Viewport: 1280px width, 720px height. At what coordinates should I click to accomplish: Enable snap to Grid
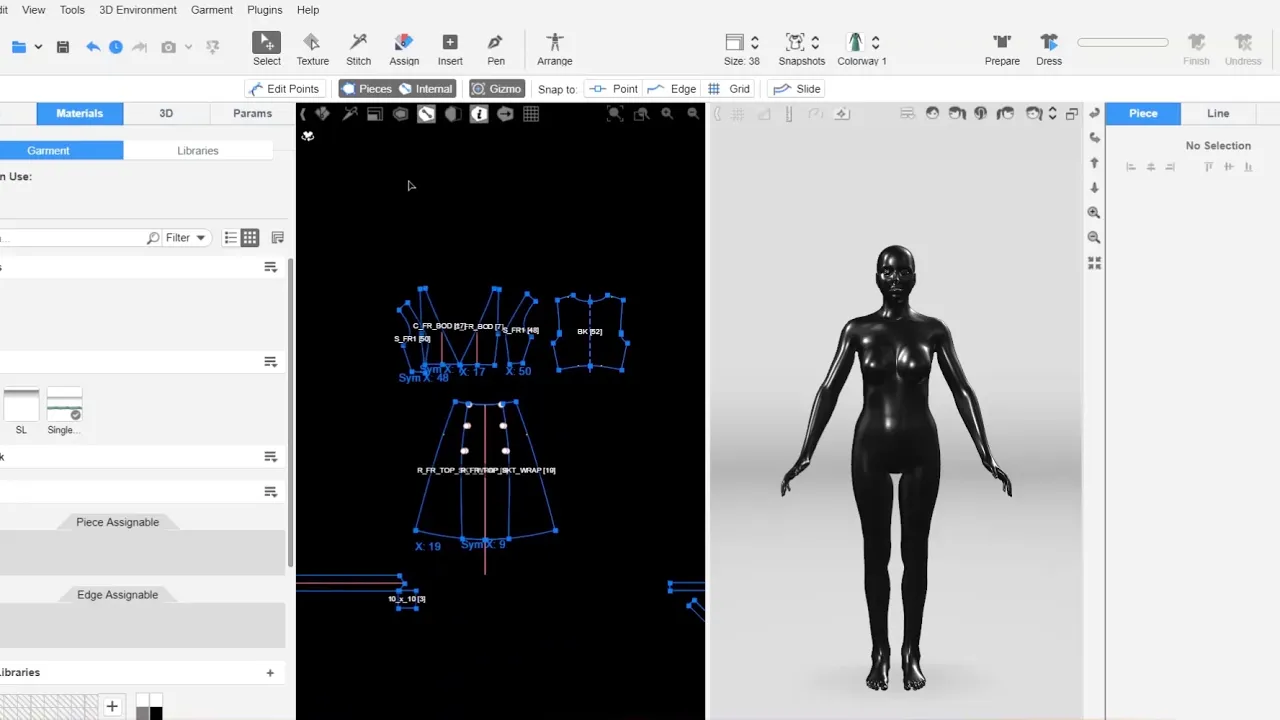coord(729,89)
